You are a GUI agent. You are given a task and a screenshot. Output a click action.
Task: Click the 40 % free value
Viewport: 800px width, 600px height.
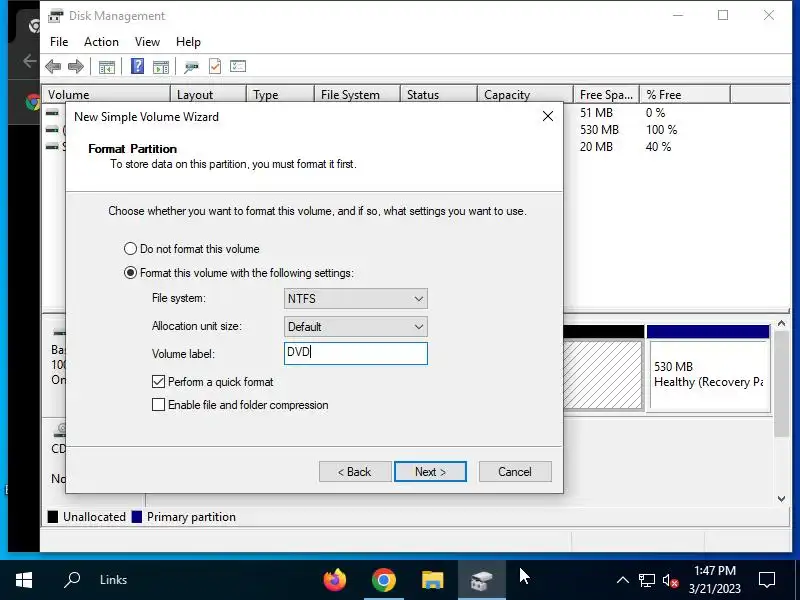[x=658, y=146]
